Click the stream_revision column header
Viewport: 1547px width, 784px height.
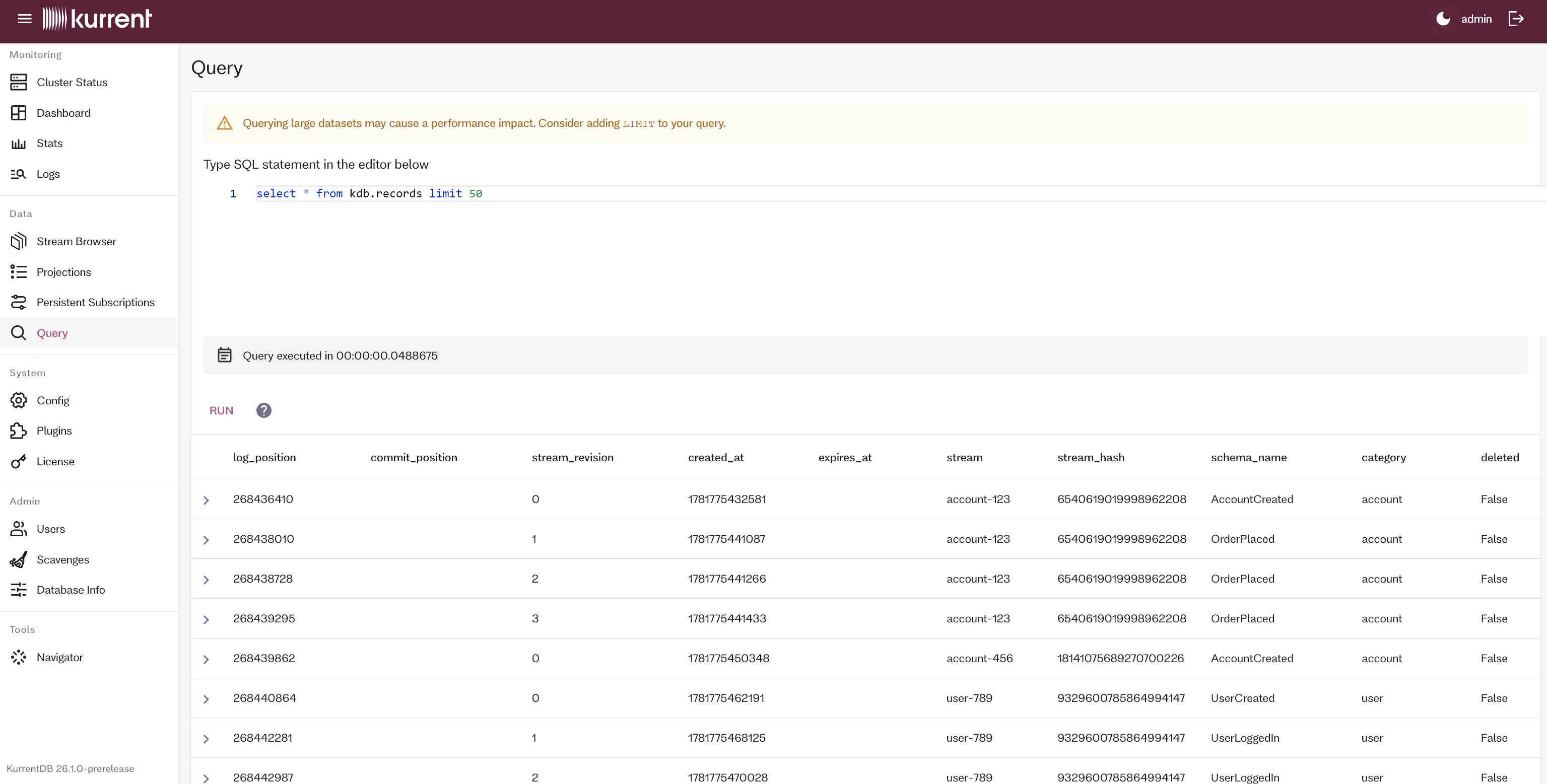pyautogui.click(x=572, y=457)
